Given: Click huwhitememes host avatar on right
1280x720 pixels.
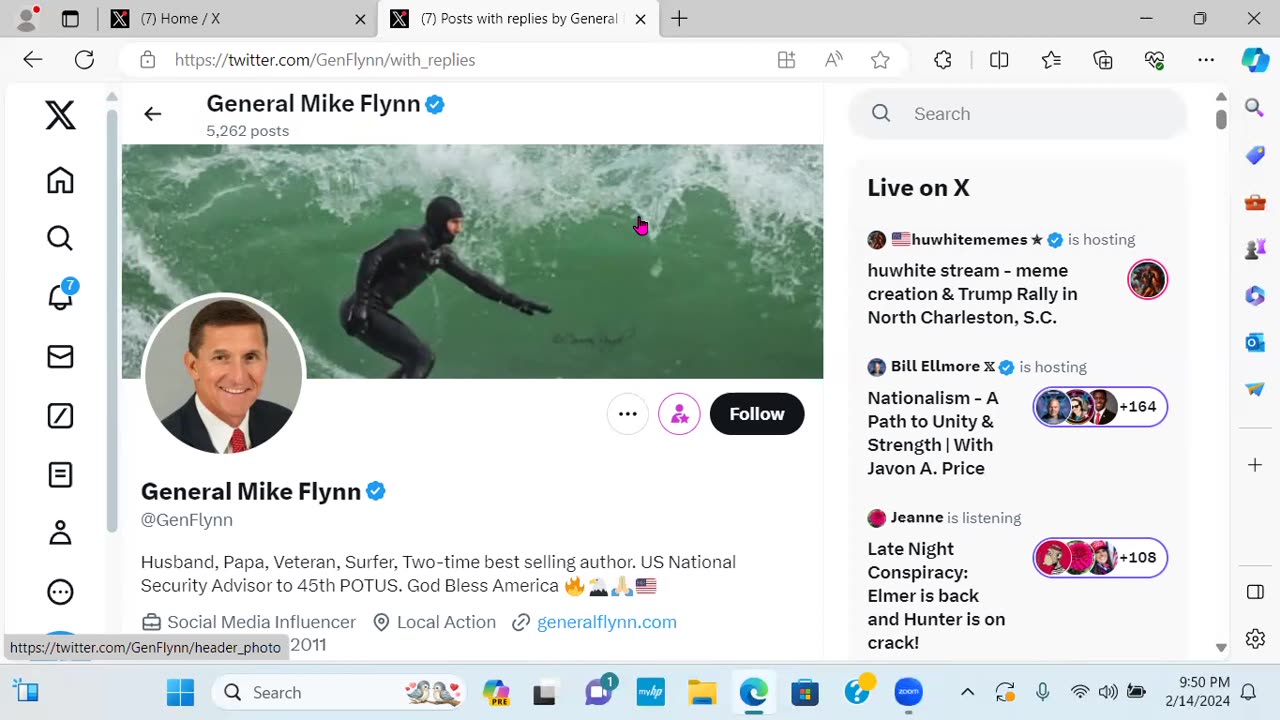Looking at the screenshot, I should (x=1147, y=280).
